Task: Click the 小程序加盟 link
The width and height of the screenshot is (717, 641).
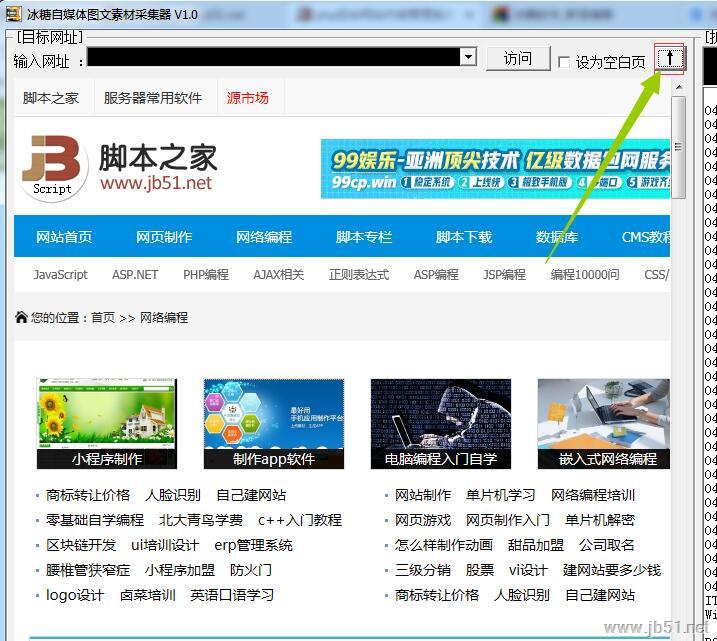Action: tap(180, 570)
